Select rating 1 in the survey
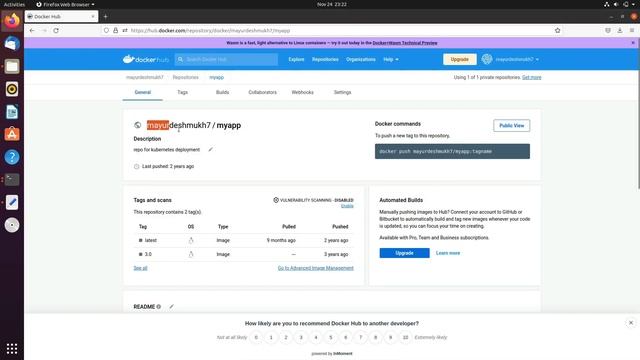640x360 pixels. pyautogui.click(x=271, y=338)
